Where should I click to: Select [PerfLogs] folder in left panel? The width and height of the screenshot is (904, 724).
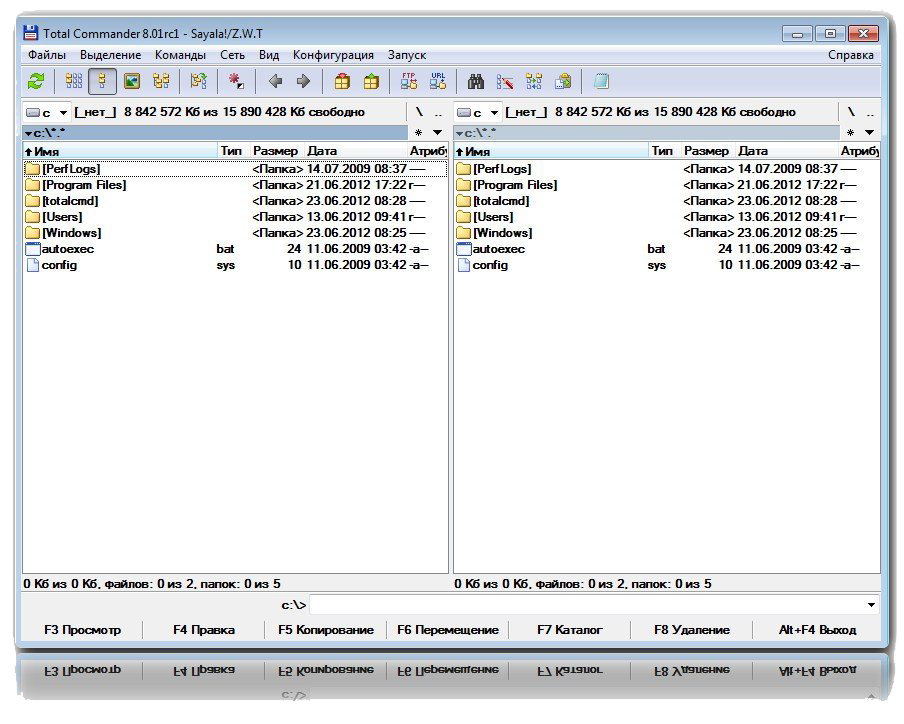pos(235,169)
